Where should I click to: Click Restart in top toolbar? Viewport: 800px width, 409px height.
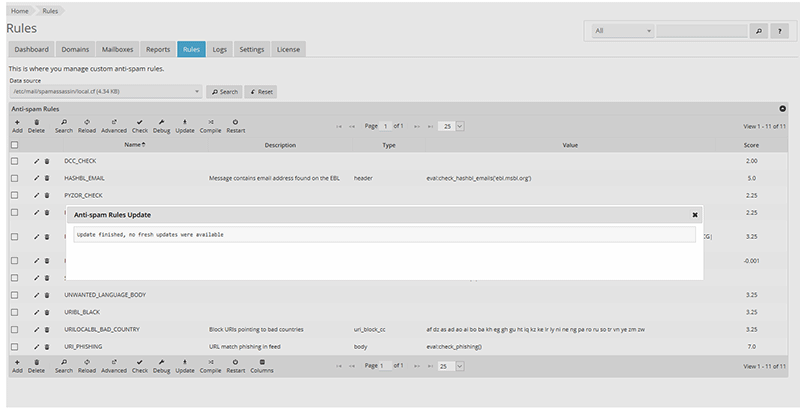[236, 126]
